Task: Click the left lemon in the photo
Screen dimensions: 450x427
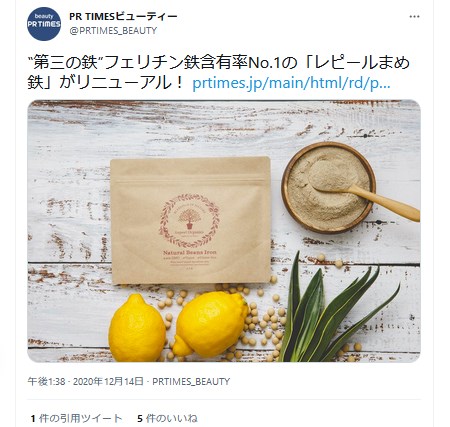Action: [x=137, y=328]
